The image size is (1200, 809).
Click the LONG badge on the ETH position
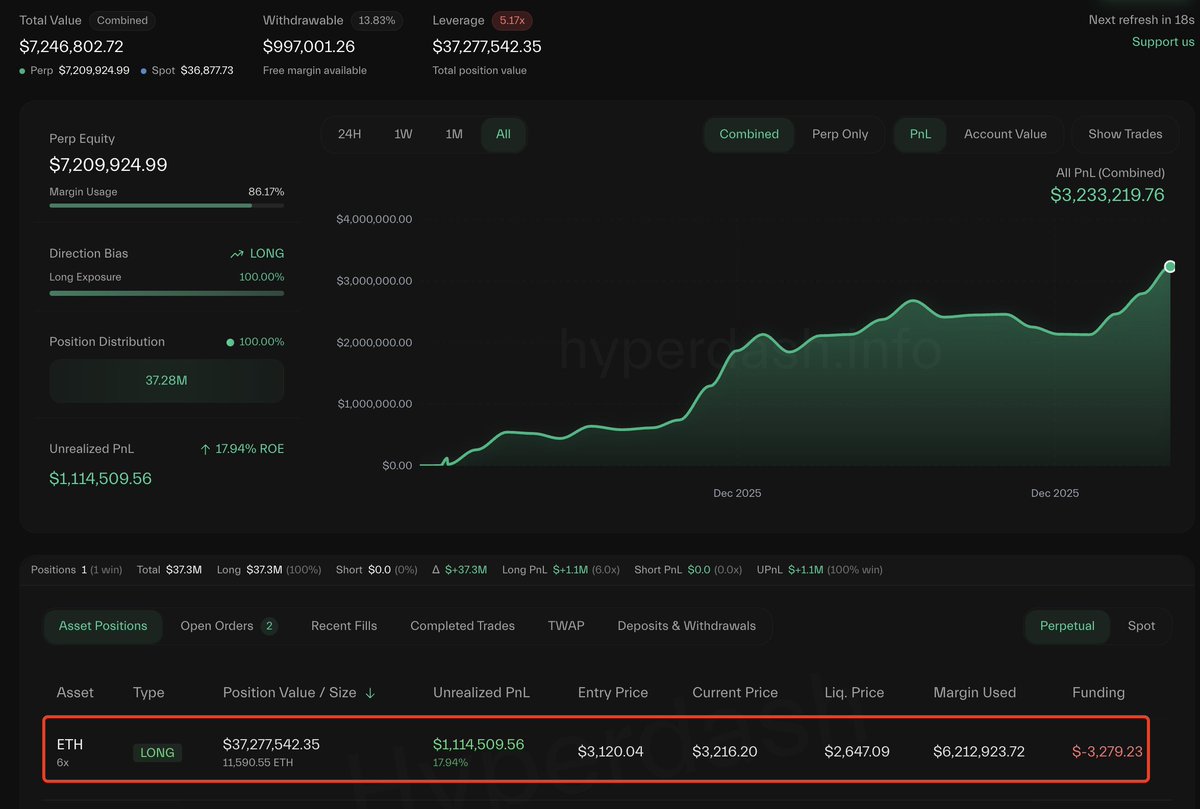pyautogui.click(x=157, y=753)
